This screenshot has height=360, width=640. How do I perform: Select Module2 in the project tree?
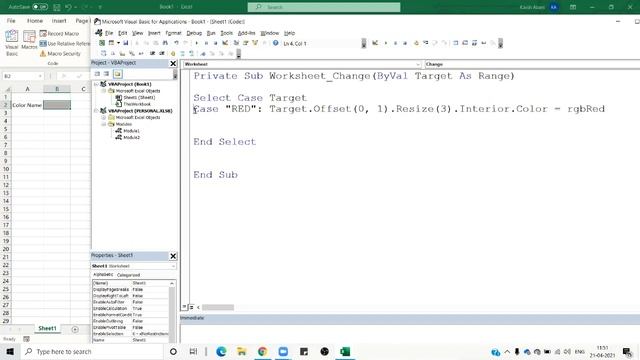[x=131, y=138]
